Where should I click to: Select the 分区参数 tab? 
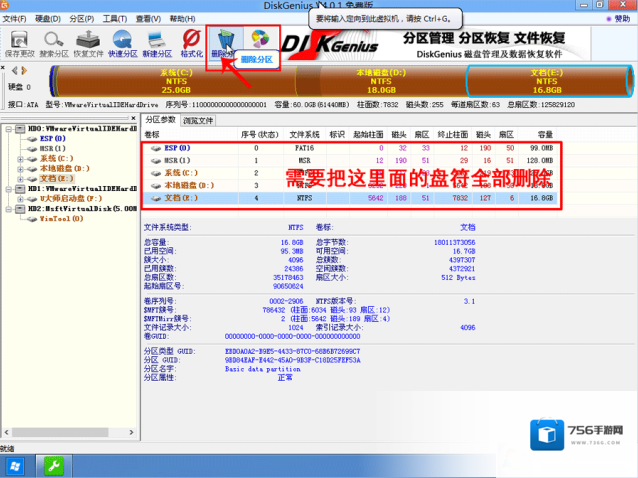(x=161, y=120)
